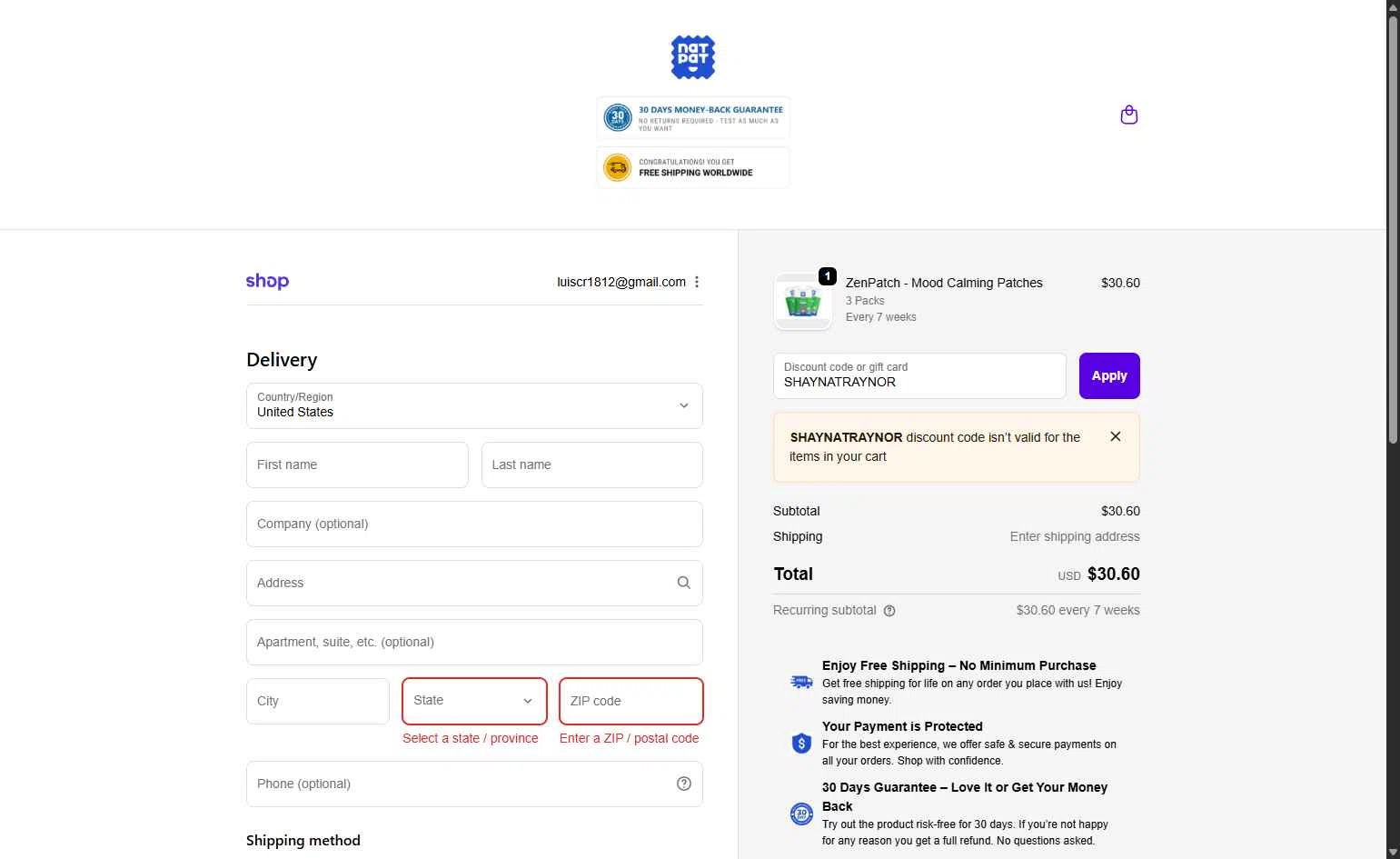Click the page vertical scrollbar
This screenshot has width=1400, height=859.
(x=1393, y=230)
